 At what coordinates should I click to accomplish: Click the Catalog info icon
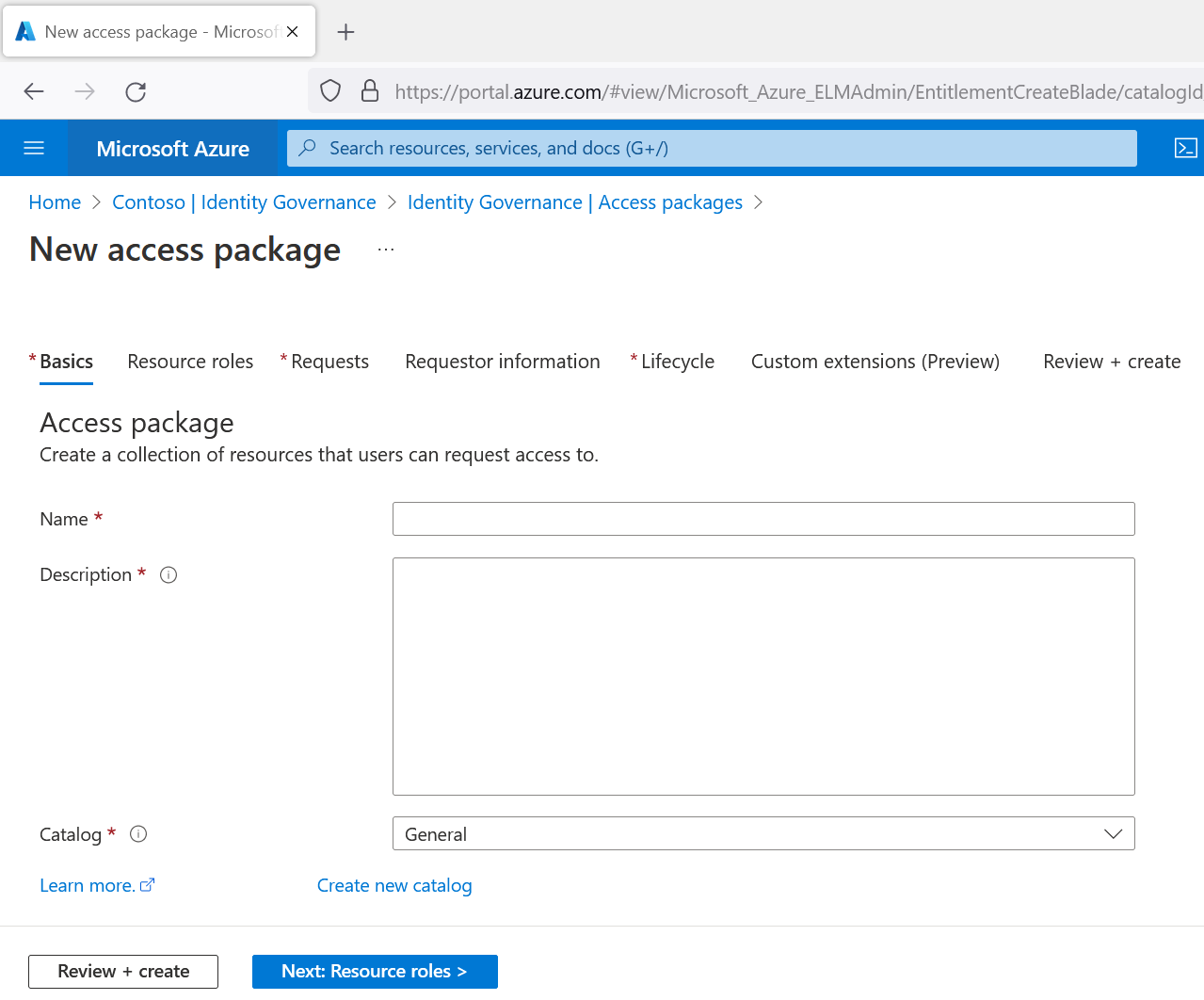(x=138, y=834)
